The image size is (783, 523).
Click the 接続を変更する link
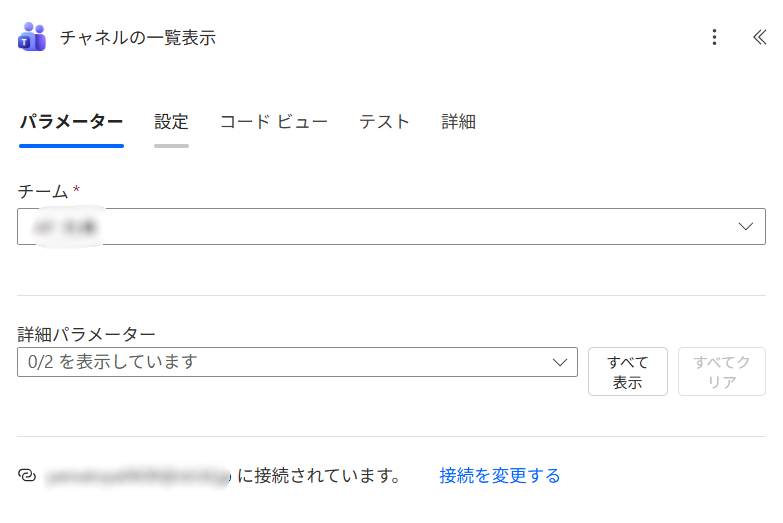(x=499, y=476)
